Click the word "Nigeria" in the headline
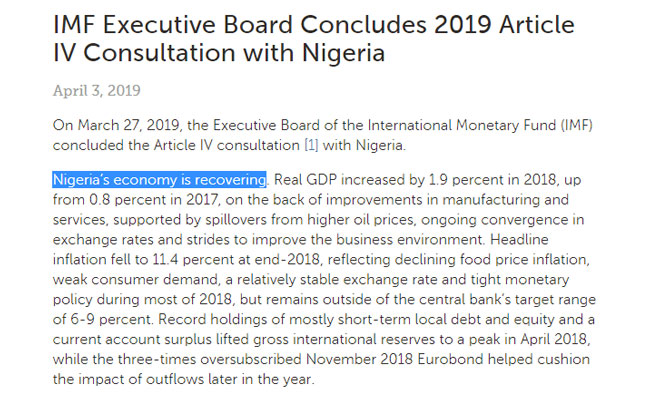650x399 pixels. point(343,53)
